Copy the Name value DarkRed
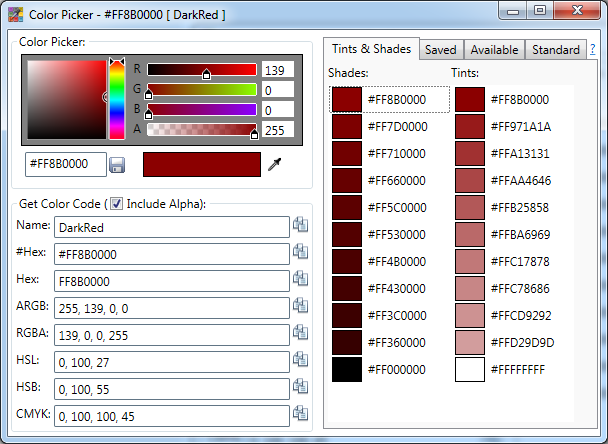The image size is (608, 444). point(300,226)
